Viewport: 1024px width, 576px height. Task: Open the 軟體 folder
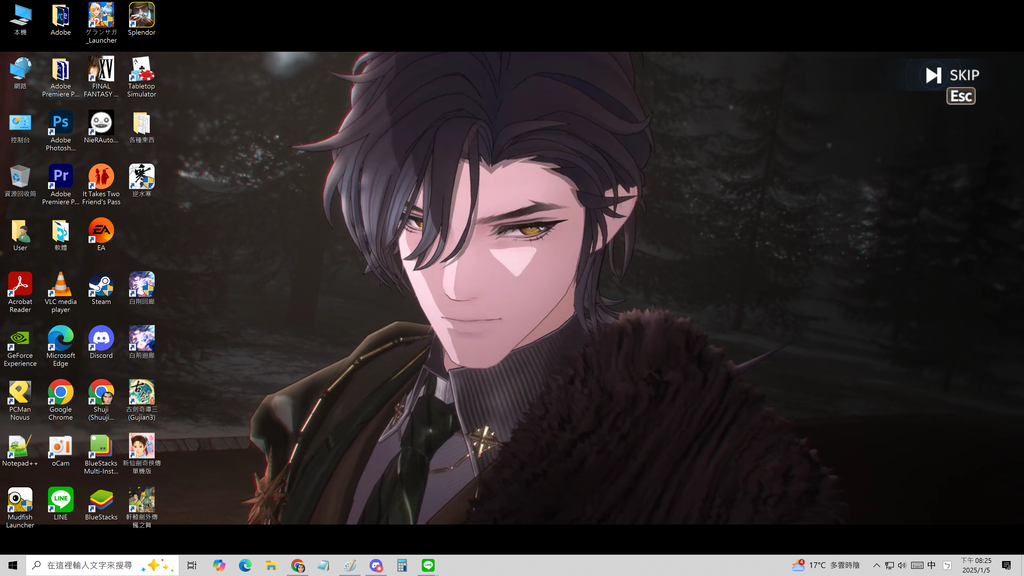[x=61, y=235]
